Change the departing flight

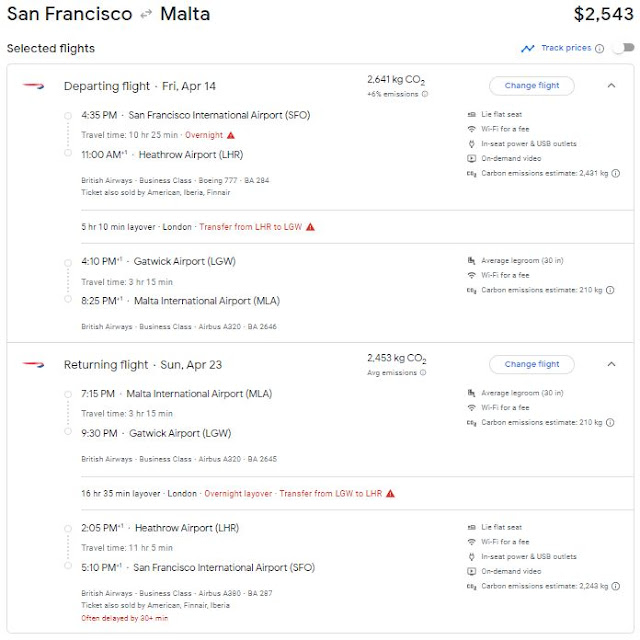[x=532, y=86]
